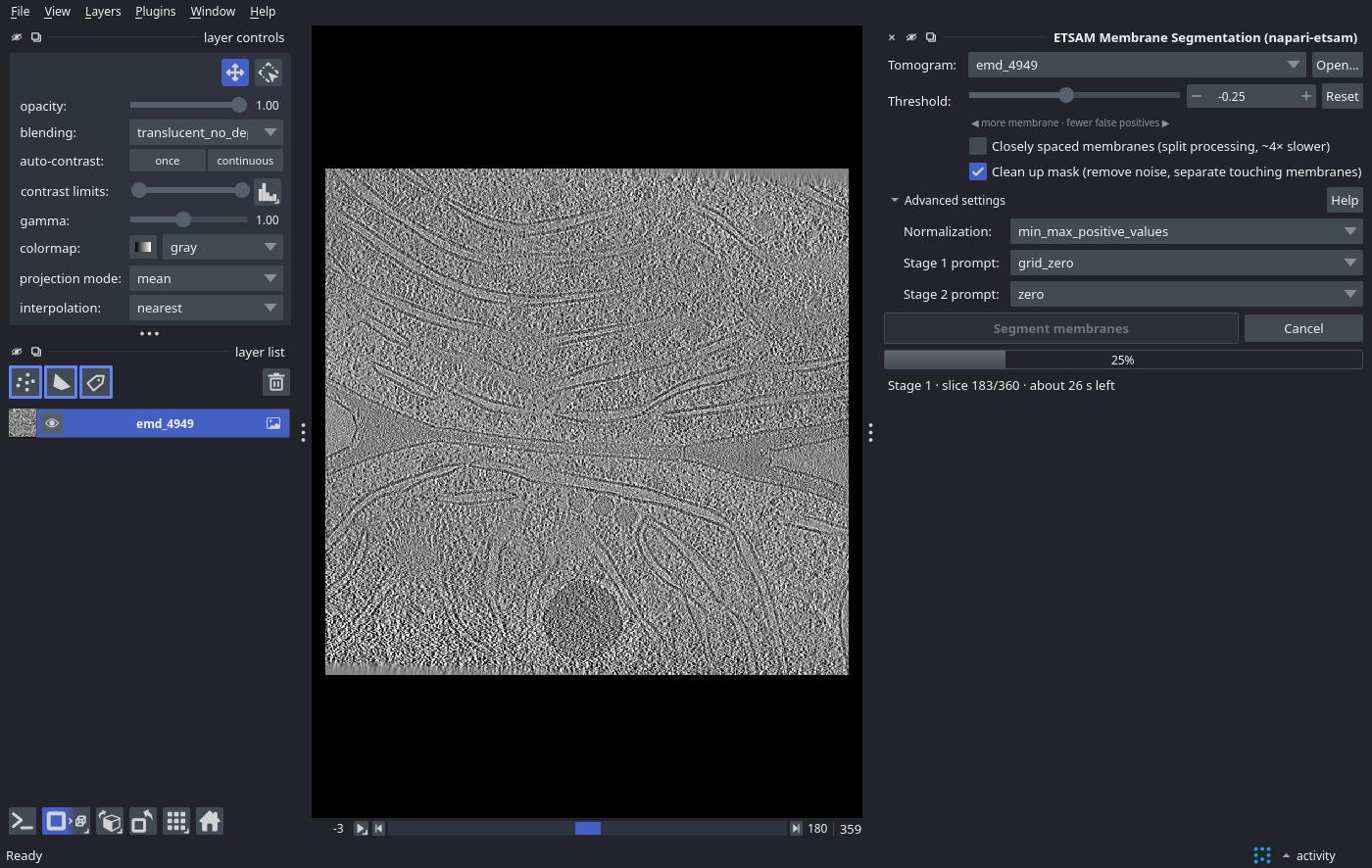Open the napari console icon
The width and height of the screenshot is (1372, 868).
[x=23, y=821]
